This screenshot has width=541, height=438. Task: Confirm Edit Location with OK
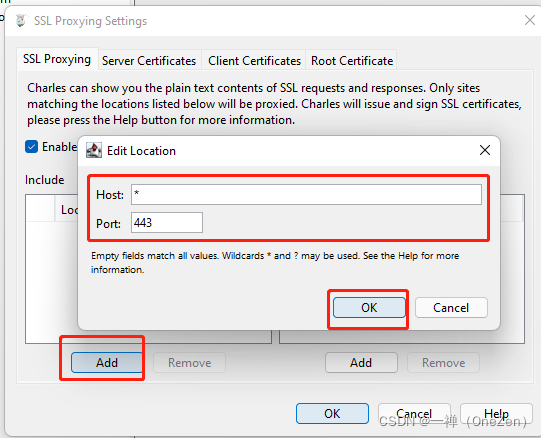point(369,308)
